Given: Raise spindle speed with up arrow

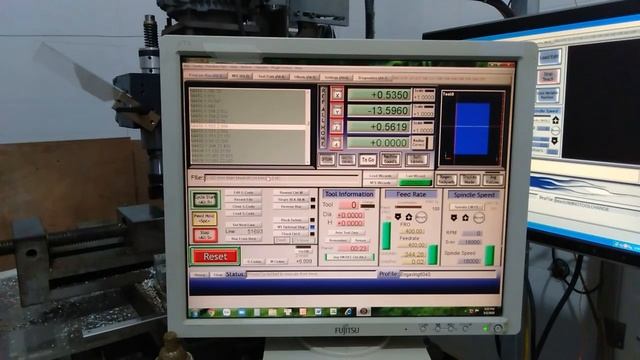Looking at the screenshot, I should point(465,218).
